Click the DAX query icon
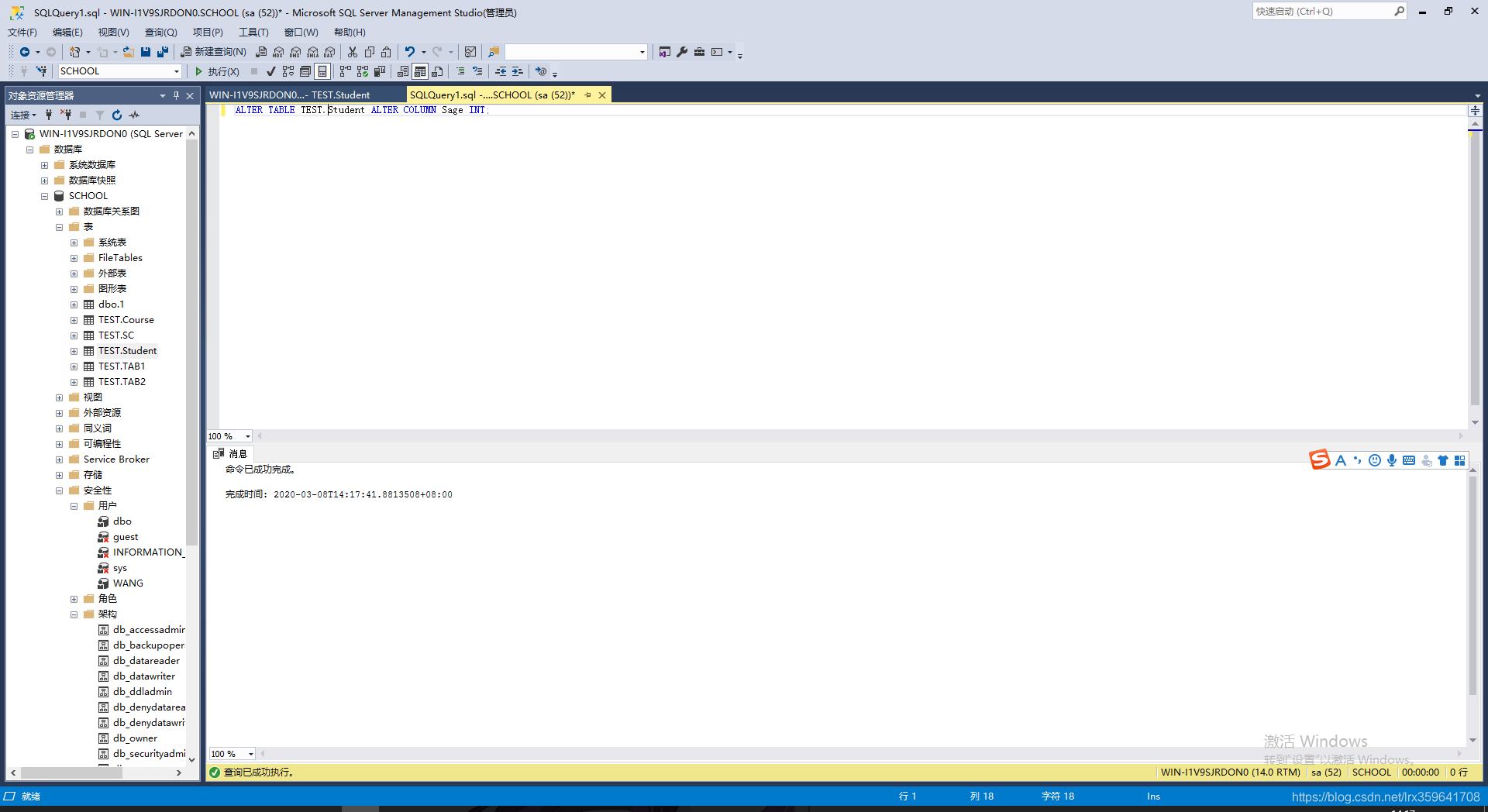Image resolution: width=1488 pixels, height=812 pixels. tap(329, 52)
